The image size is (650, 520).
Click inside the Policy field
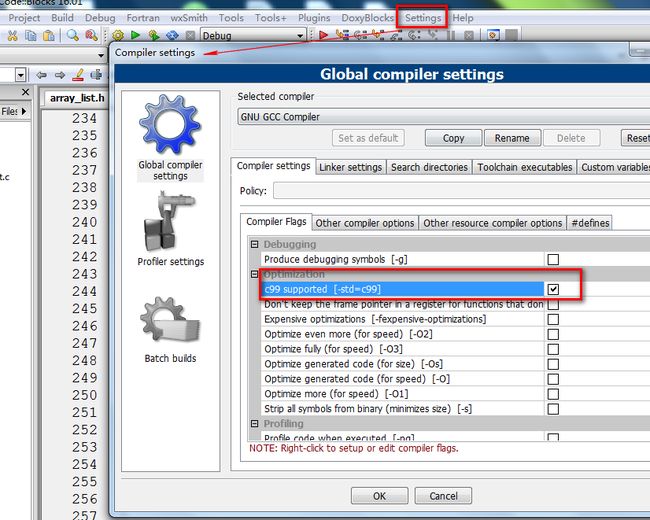[461, 191]
